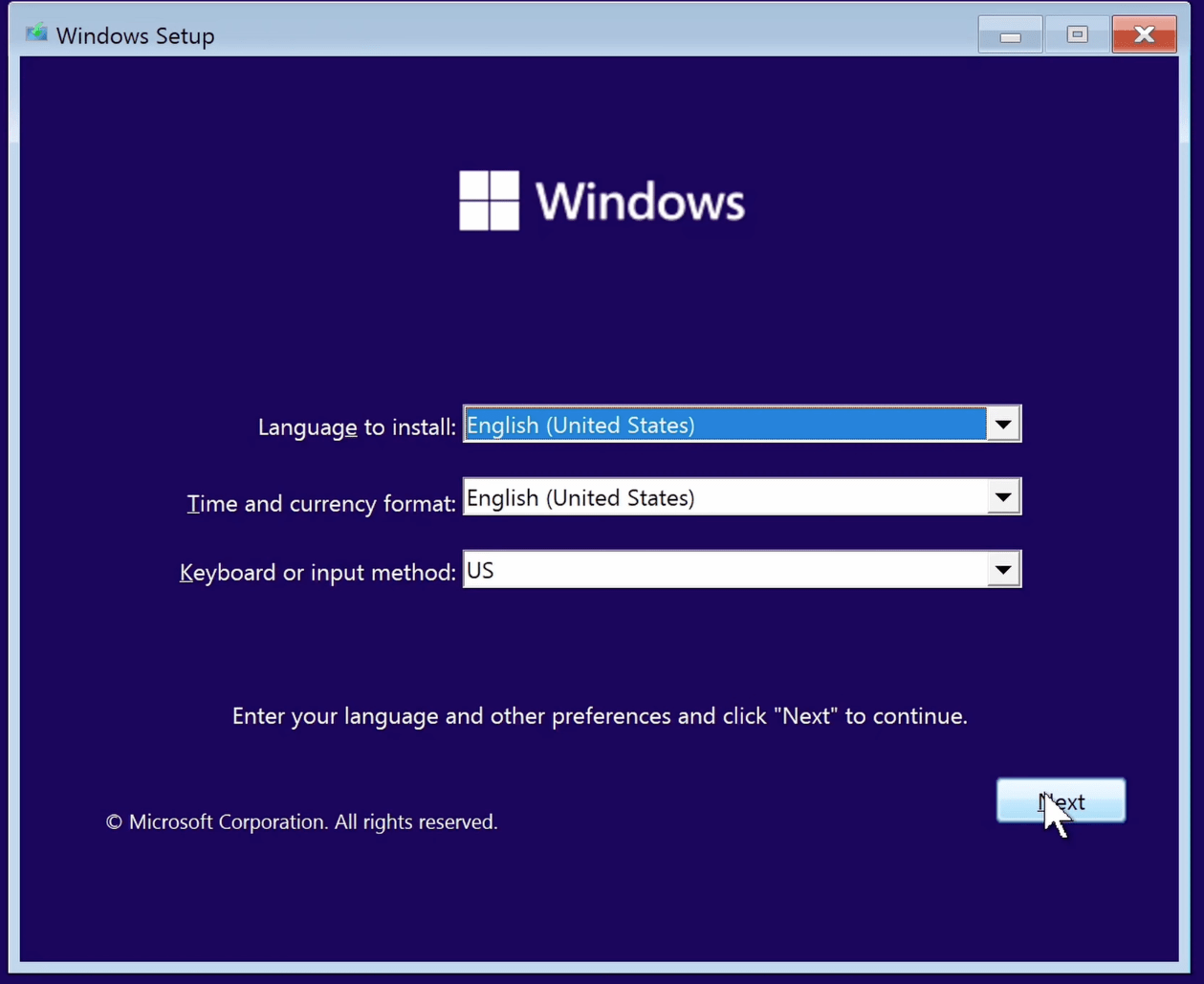Click the "Language to install" label
This screenshot has height=984, width=1204.
coord(356,427)
